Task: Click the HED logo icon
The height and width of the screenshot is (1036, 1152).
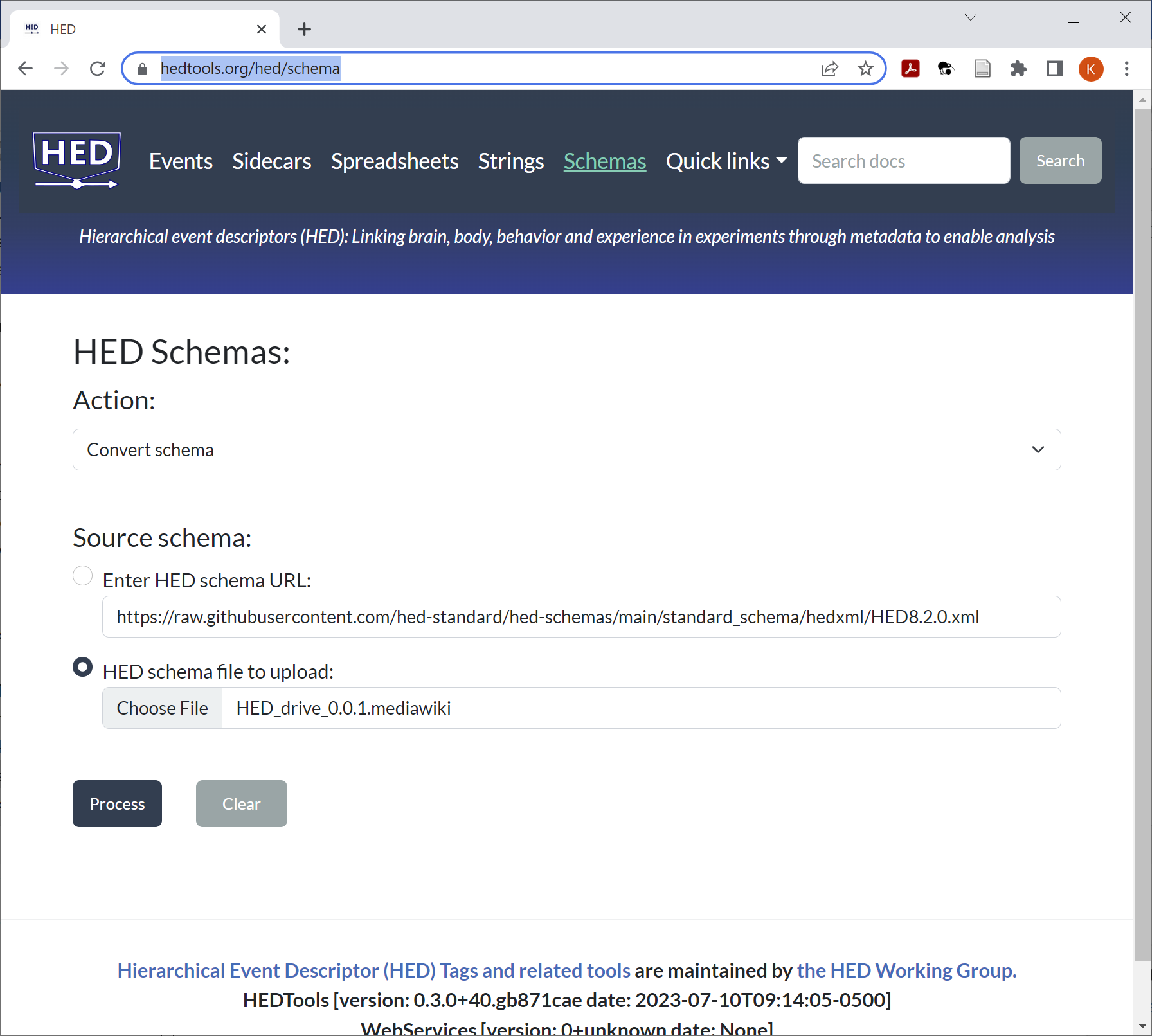Action: coord(76,160)
